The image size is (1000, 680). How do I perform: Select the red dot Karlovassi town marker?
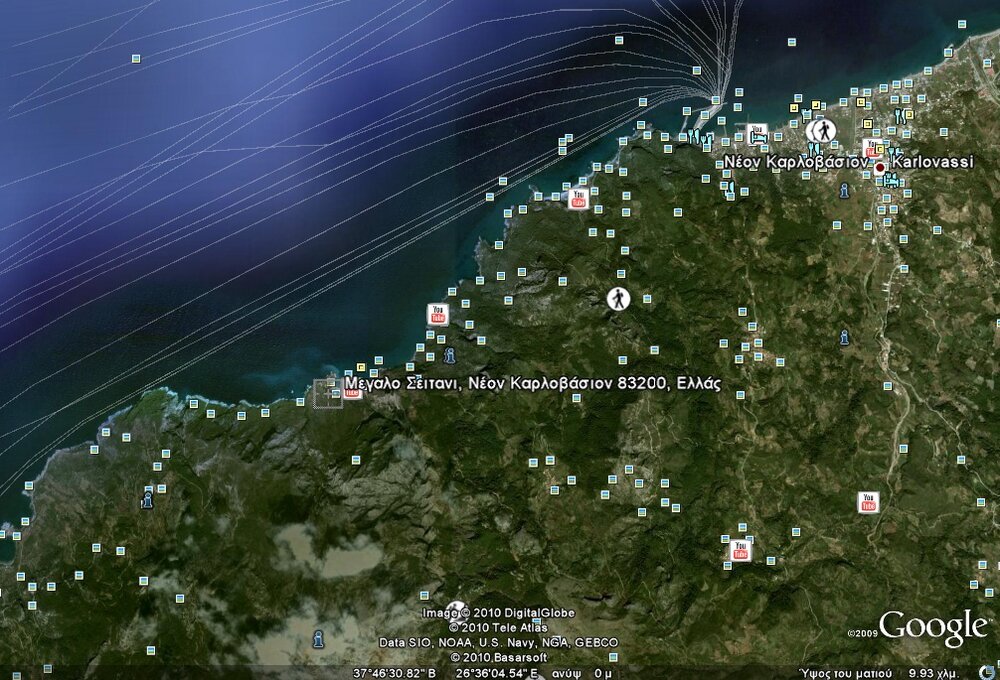pos(879,169)
